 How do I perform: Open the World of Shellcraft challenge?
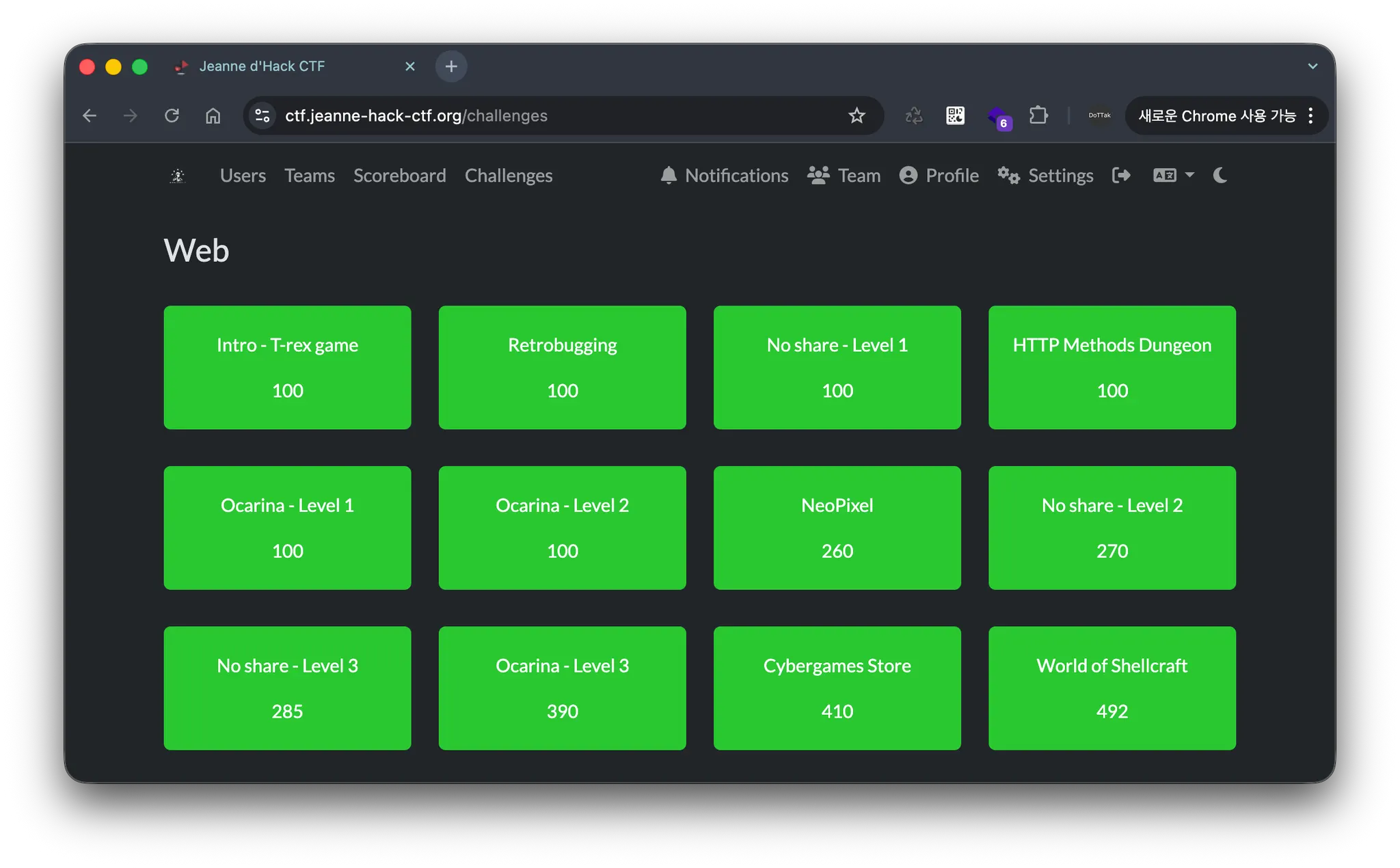[x=1112, y=688]
